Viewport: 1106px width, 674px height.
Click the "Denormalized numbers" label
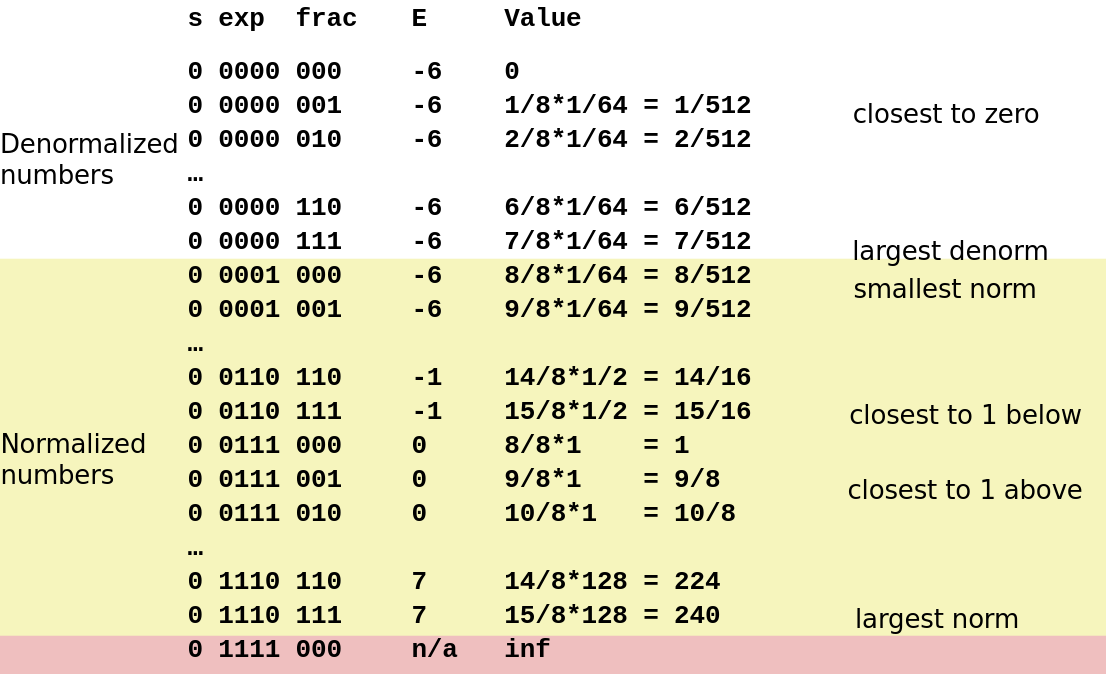click(89, 159)
